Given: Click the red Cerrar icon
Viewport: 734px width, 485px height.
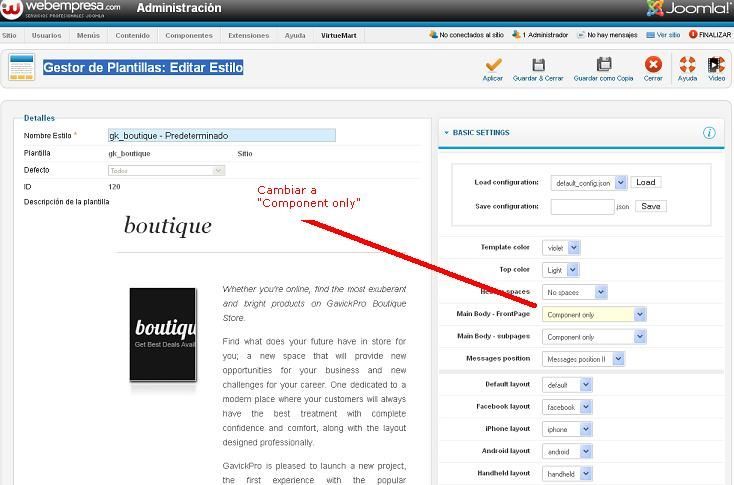Looking at the screenshot, I should click(653, 64).
